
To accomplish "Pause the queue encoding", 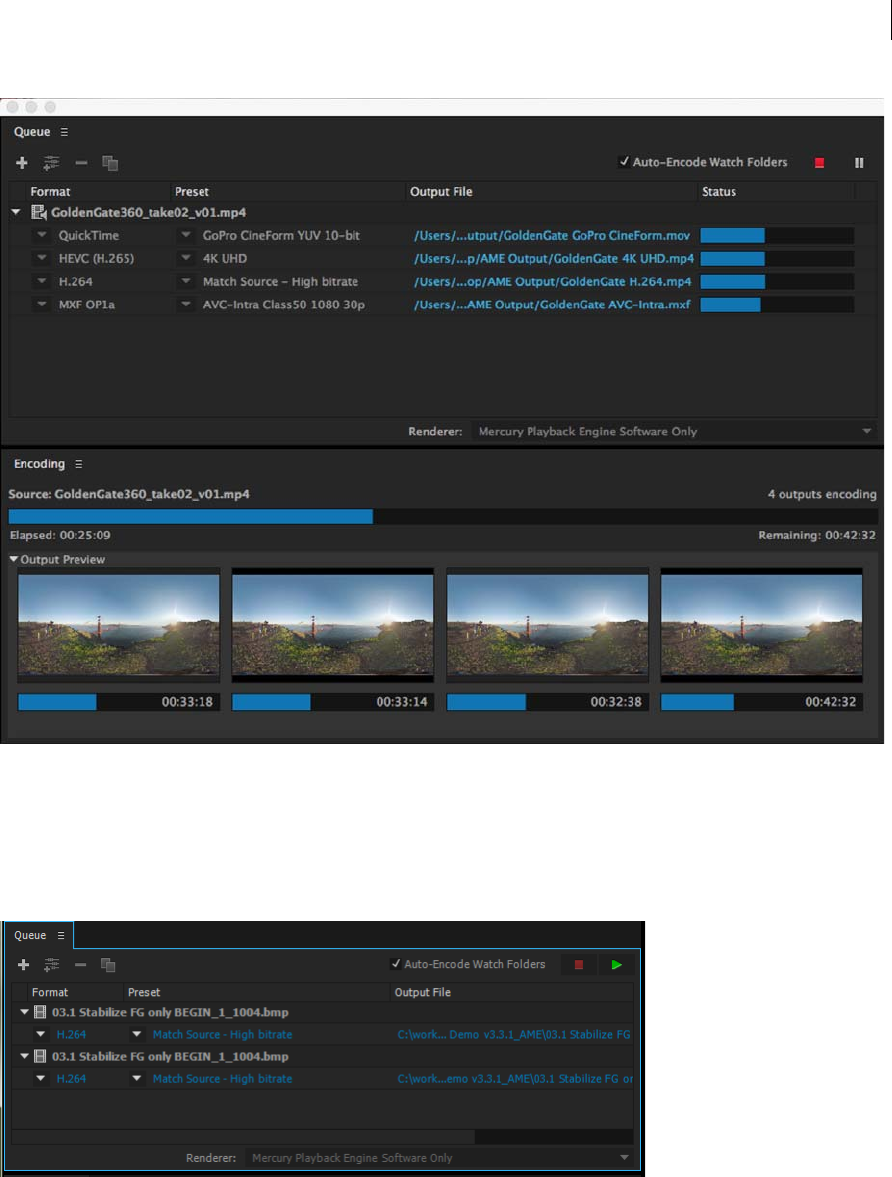I will (x=859, y=163).
